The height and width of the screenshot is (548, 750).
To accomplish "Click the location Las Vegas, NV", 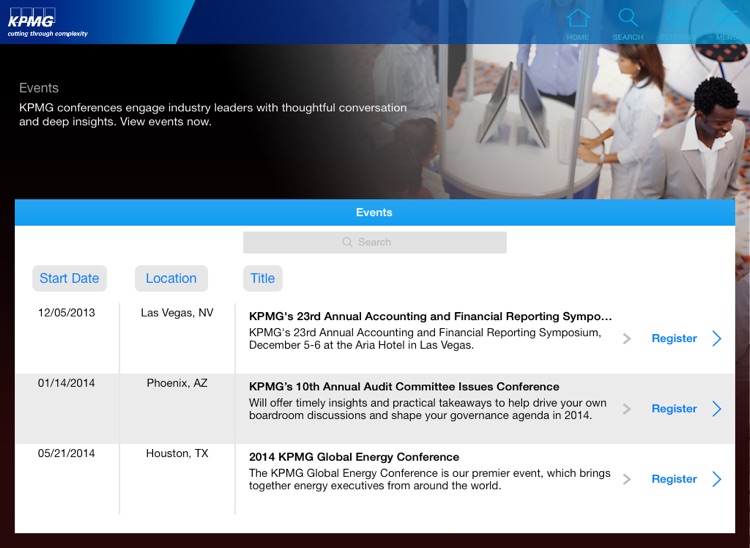I will click(177, 313).
